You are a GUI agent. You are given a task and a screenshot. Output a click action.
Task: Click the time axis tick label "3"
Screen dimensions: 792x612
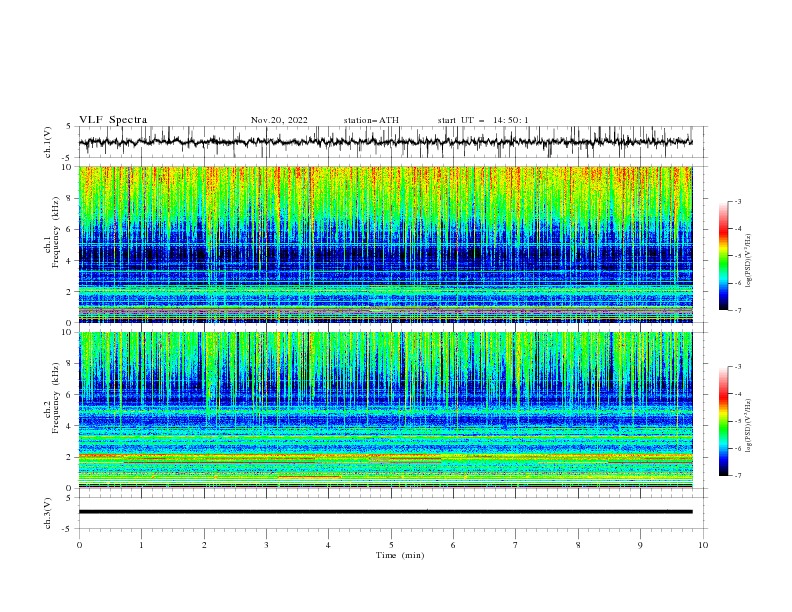[x=266, y=545]
